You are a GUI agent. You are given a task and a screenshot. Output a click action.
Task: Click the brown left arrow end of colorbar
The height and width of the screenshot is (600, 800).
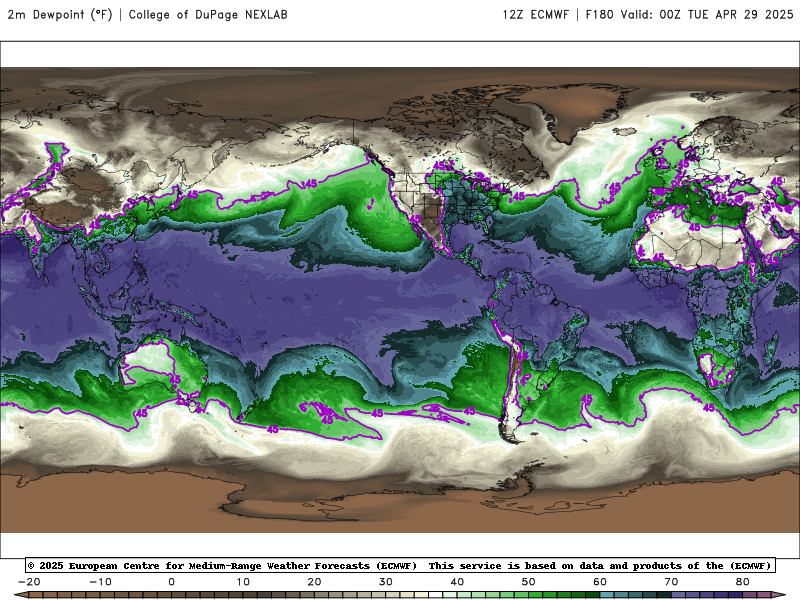pos(21,595)
